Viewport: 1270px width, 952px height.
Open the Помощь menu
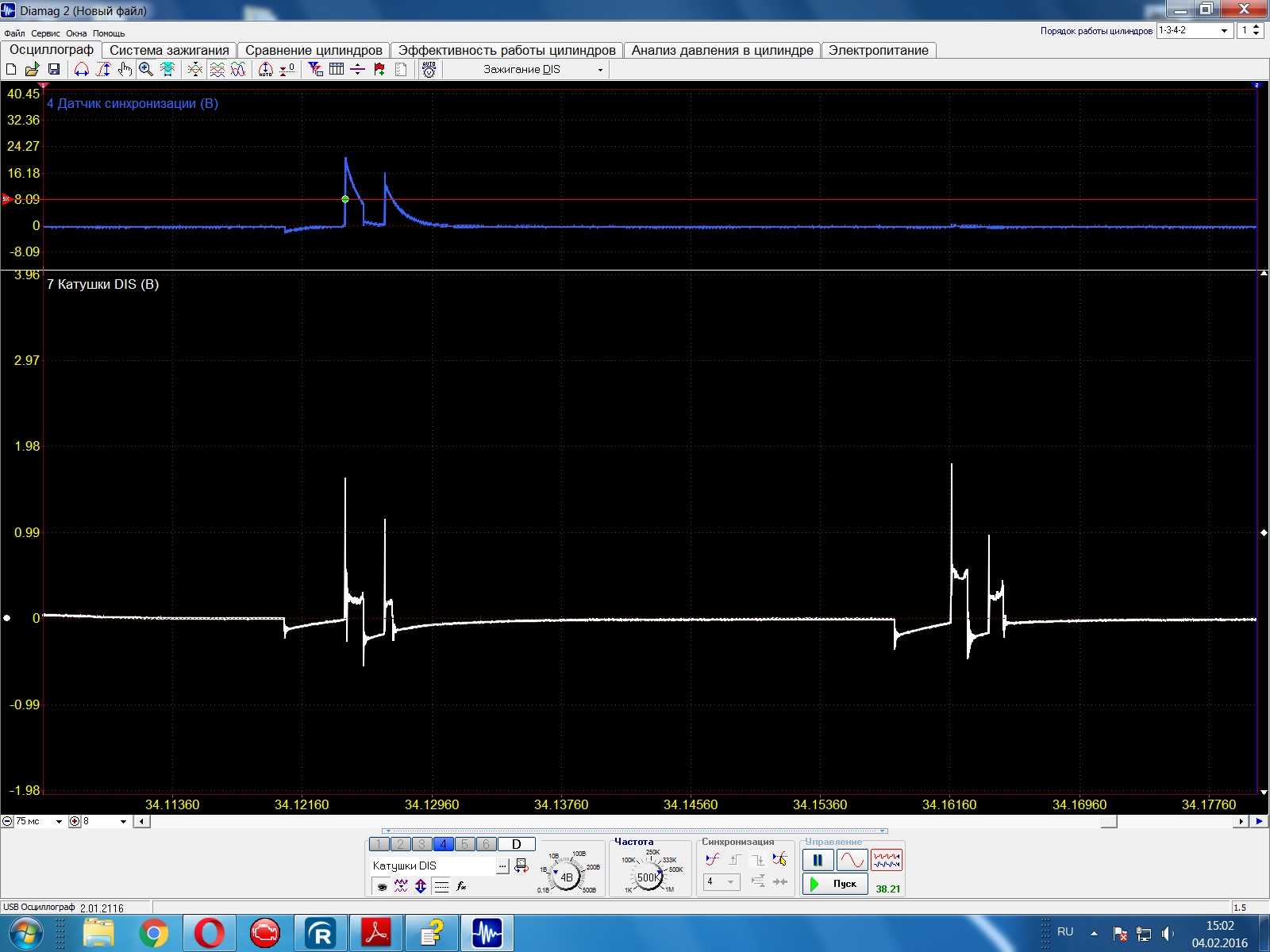109,33
